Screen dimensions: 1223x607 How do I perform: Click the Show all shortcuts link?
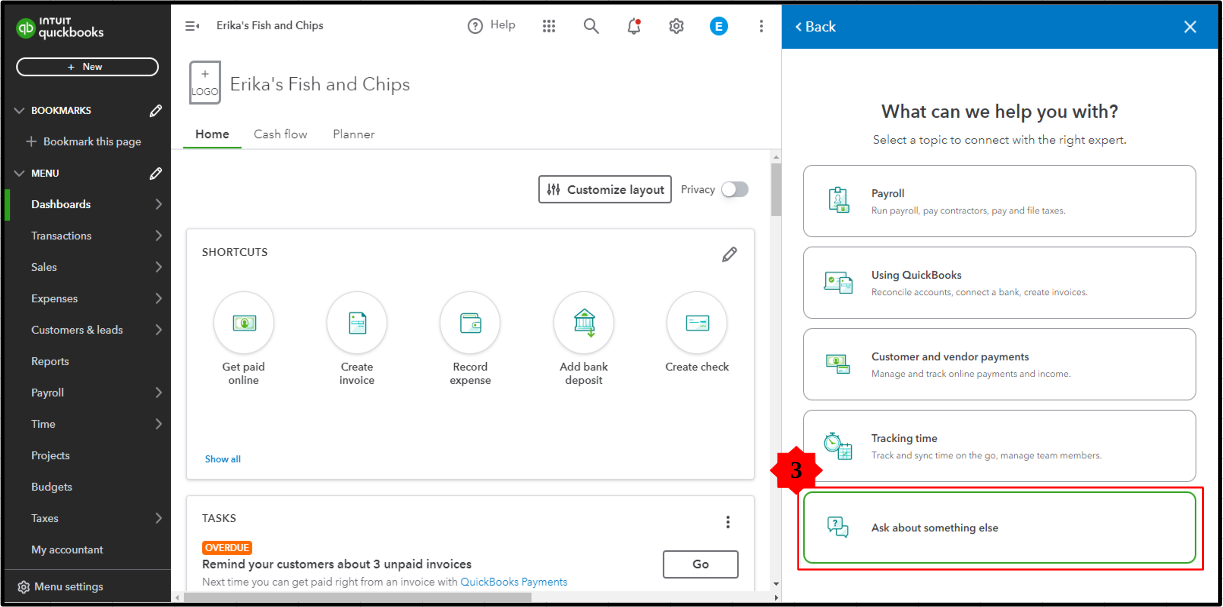pos(223,459)
